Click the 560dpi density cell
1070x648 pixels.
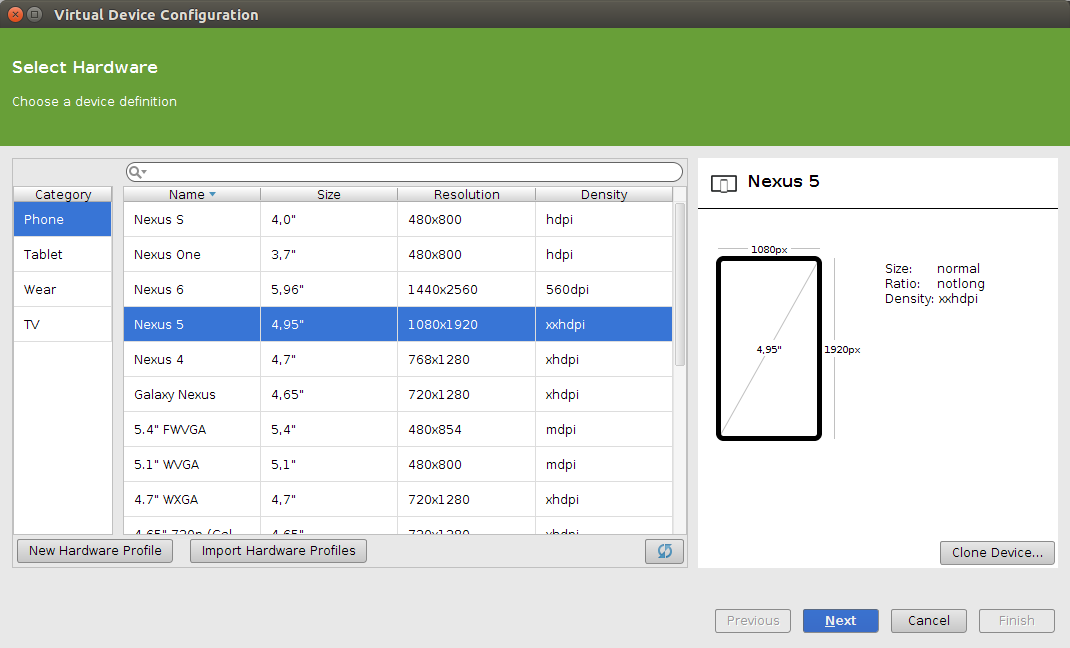[604, 289]
